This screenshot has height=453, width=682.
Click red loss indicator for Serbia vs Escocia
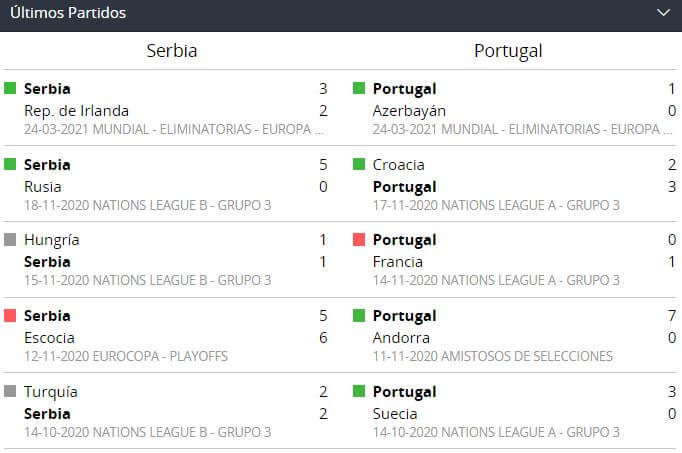pos(11,316)
